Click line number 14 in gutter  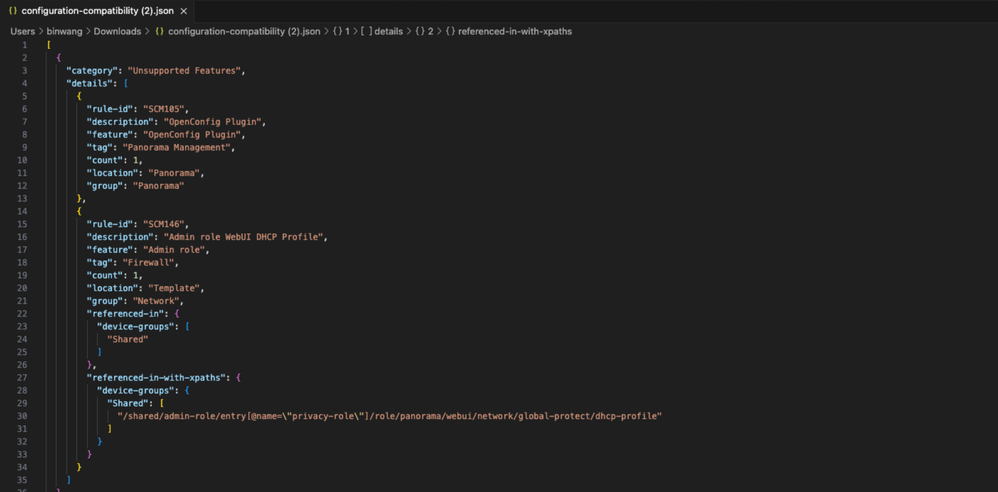[x=23, y=211]
